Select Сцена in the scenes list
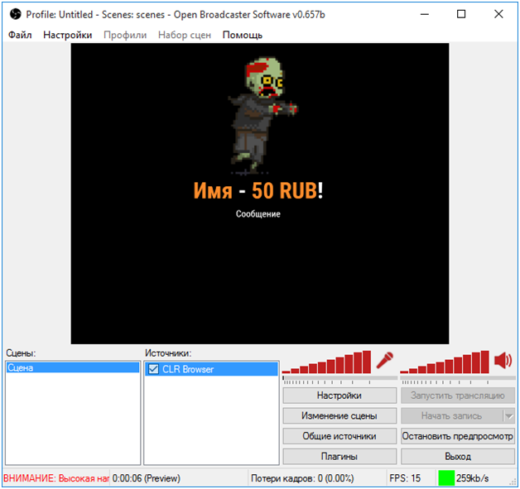Image resolution: width=520 pixels, height=489 pixels. (73, 368)
